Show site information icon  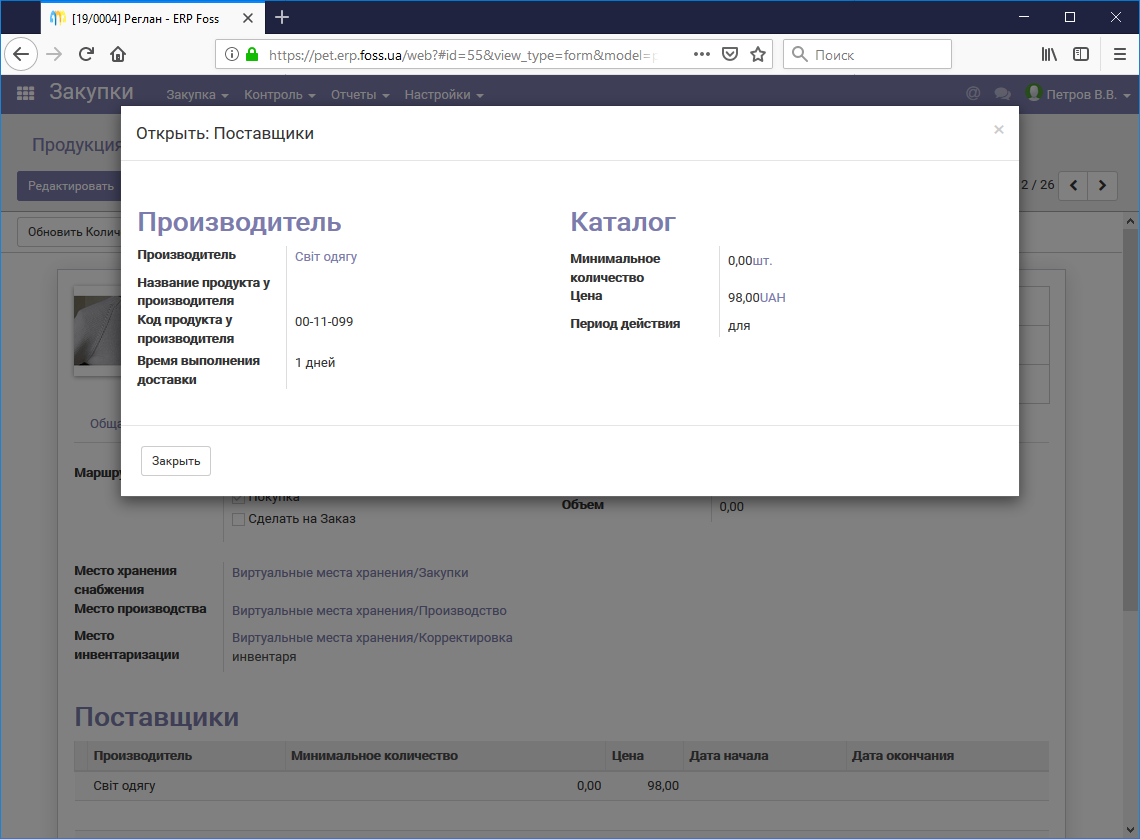(231, 54)
